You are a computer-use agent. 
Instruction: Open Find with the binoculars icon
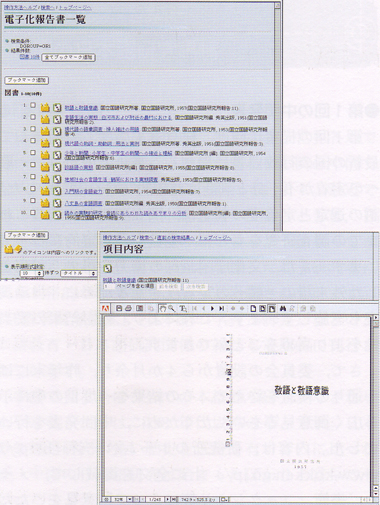pyautogui.click(x=283, y=308)
